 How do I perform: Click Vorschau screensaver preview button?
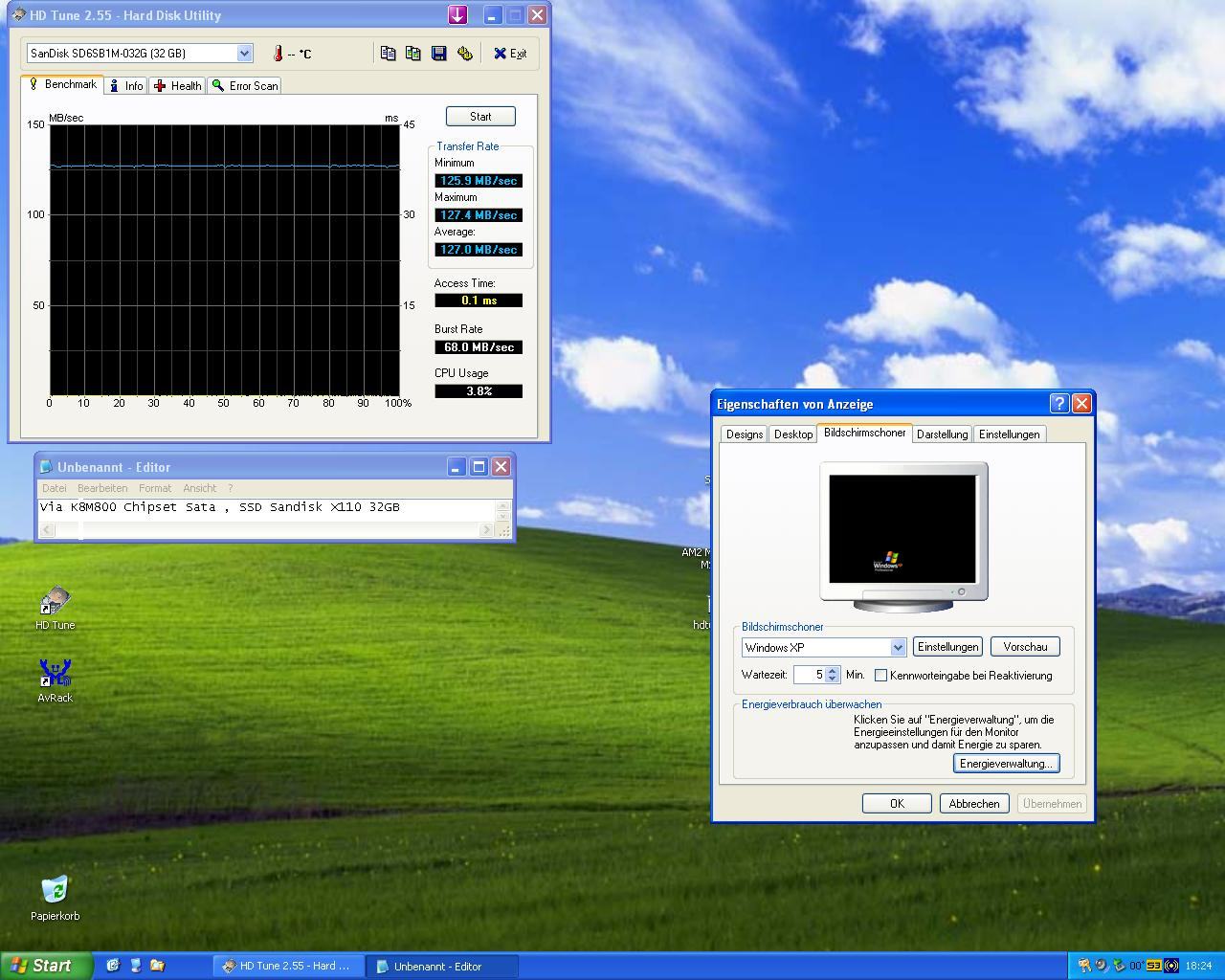[1025, 647]
